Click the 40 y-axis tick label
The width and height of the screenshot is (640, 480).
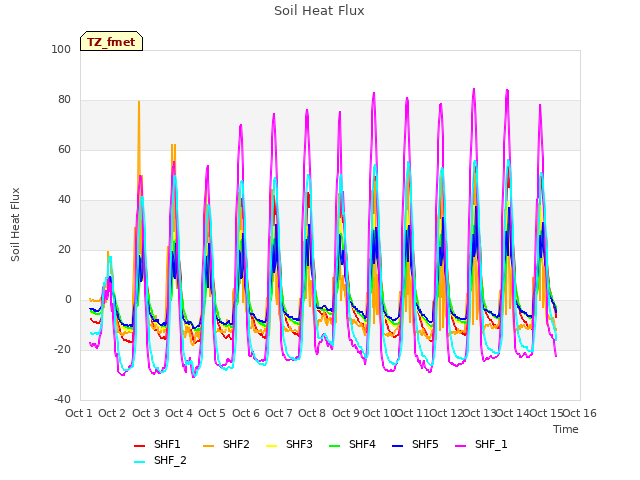coord(64,200)
